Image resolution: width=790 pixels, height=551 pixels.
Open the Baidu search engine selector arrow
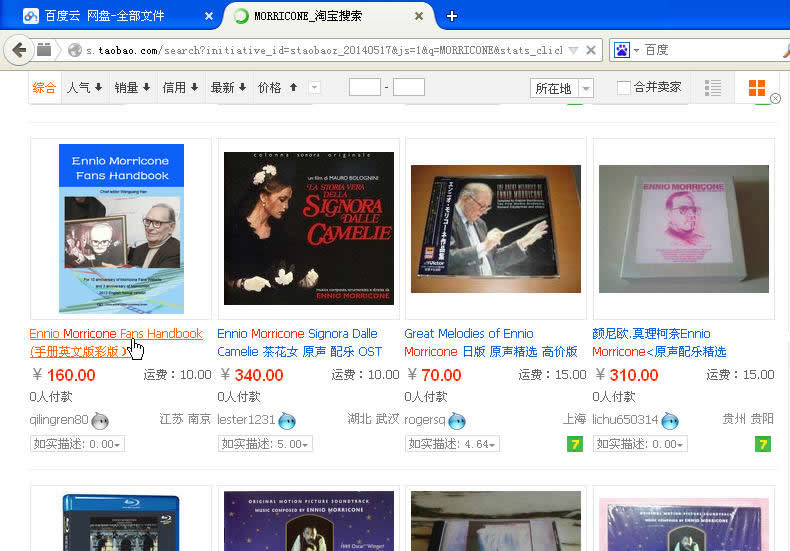pos(636,50)
